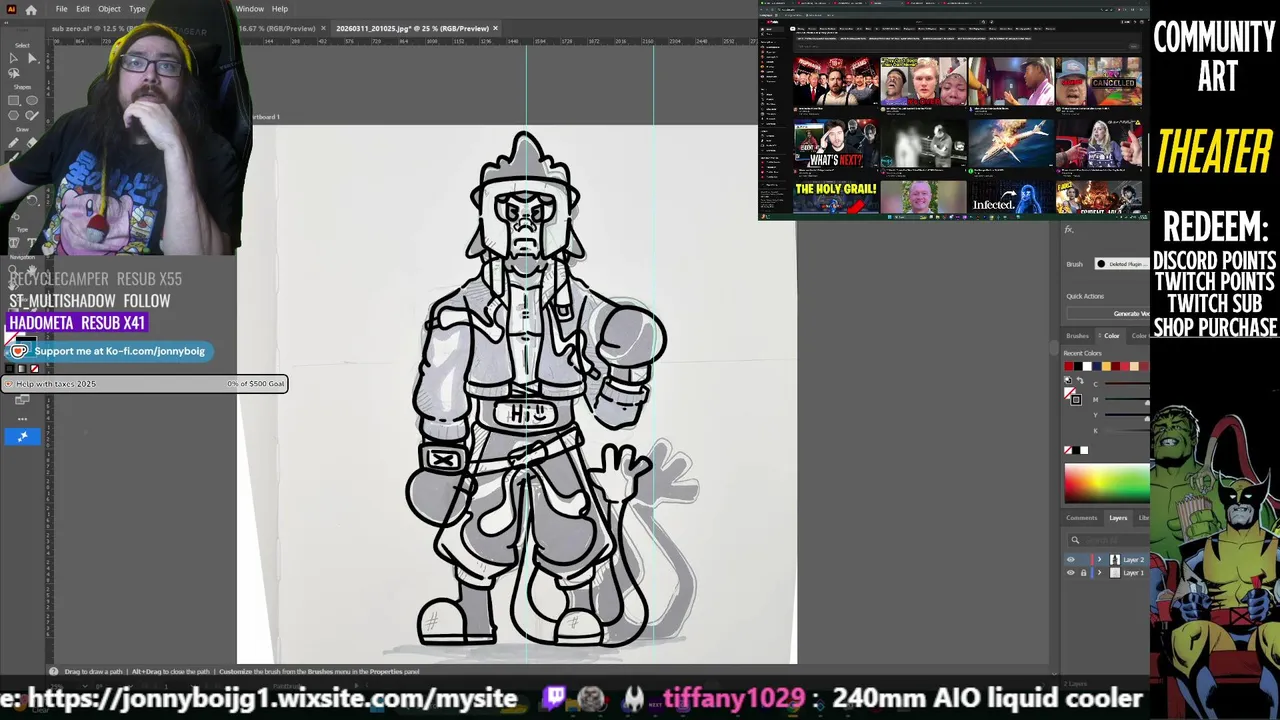Screen dimensions: 1280x720
Task: Click the Help with taxes 2025 goal bar
Action: (145, 384)
